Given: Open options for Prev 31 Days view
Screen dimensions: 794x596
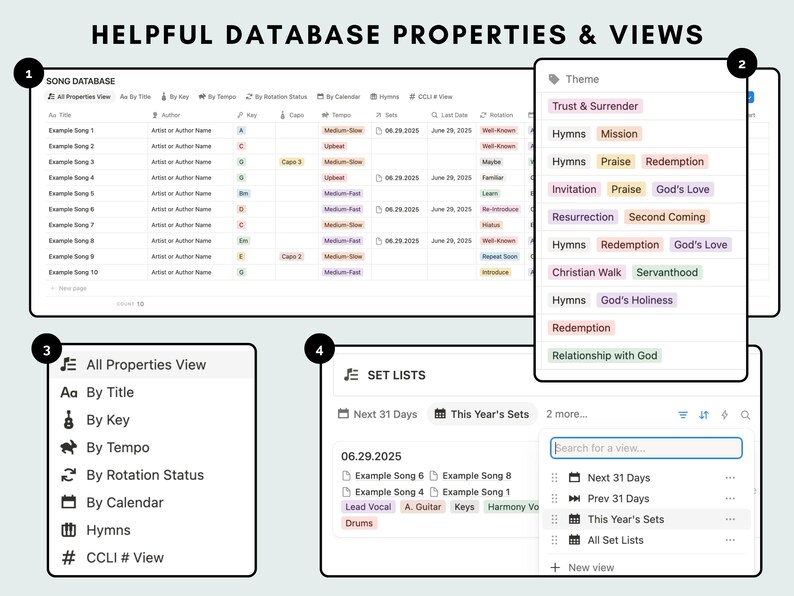Looking at the screenshot, I should point(730,498).
